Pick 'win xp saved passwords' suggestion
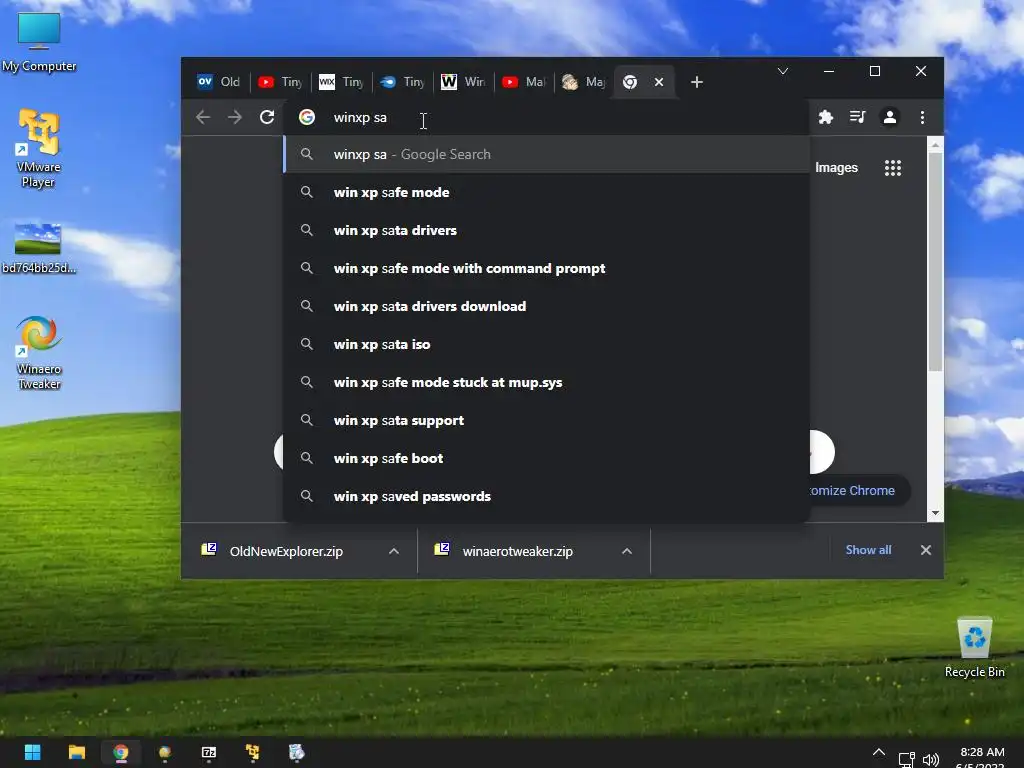 [x=547, y=496]
